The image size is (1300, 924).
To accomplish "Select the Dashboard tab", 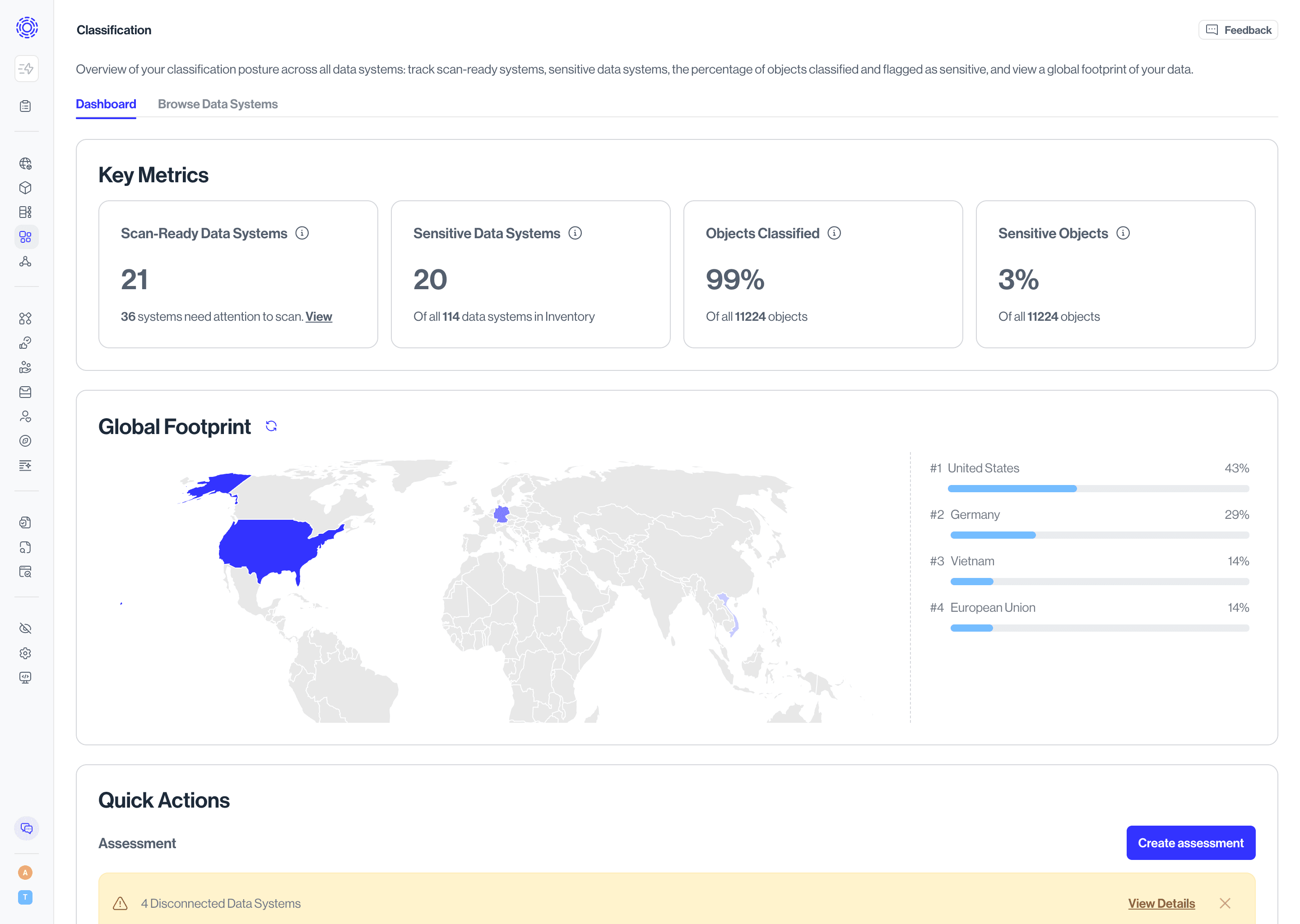I will pyautogui.click(x=106, y=104).
